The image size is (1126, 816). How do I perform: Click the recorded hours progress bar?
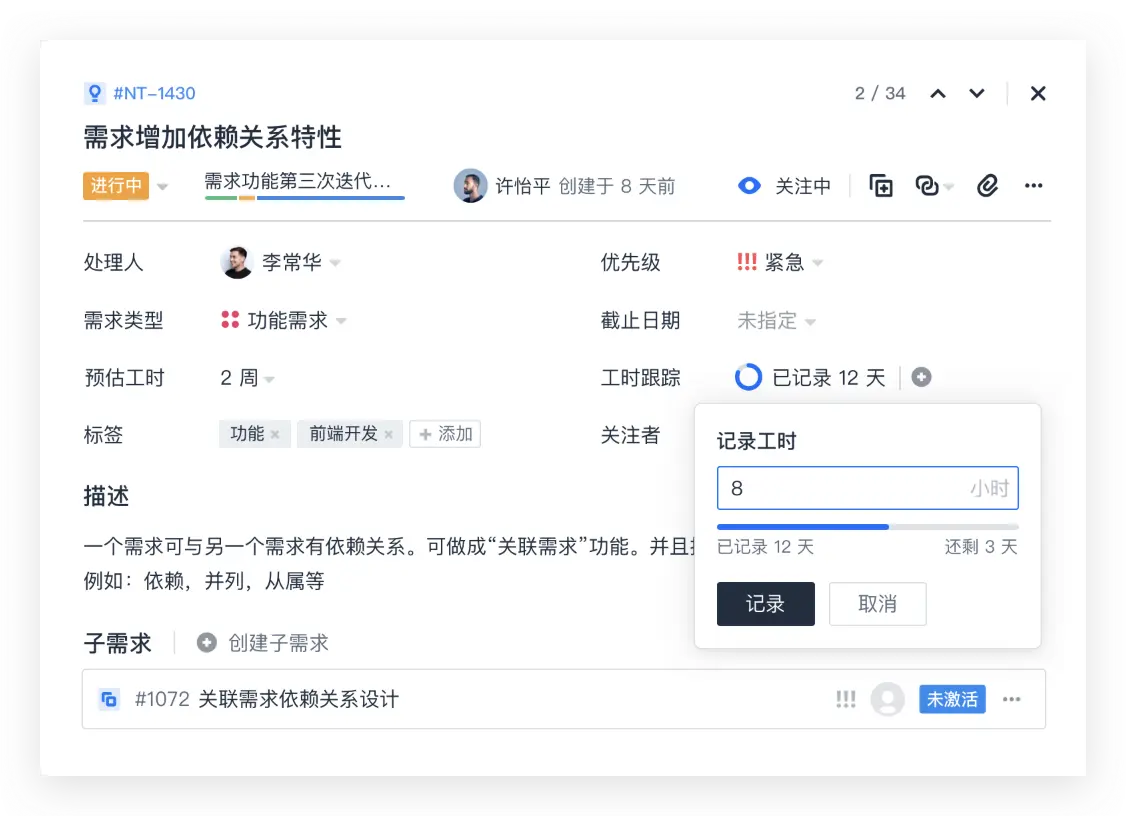(x=867, y=525)
